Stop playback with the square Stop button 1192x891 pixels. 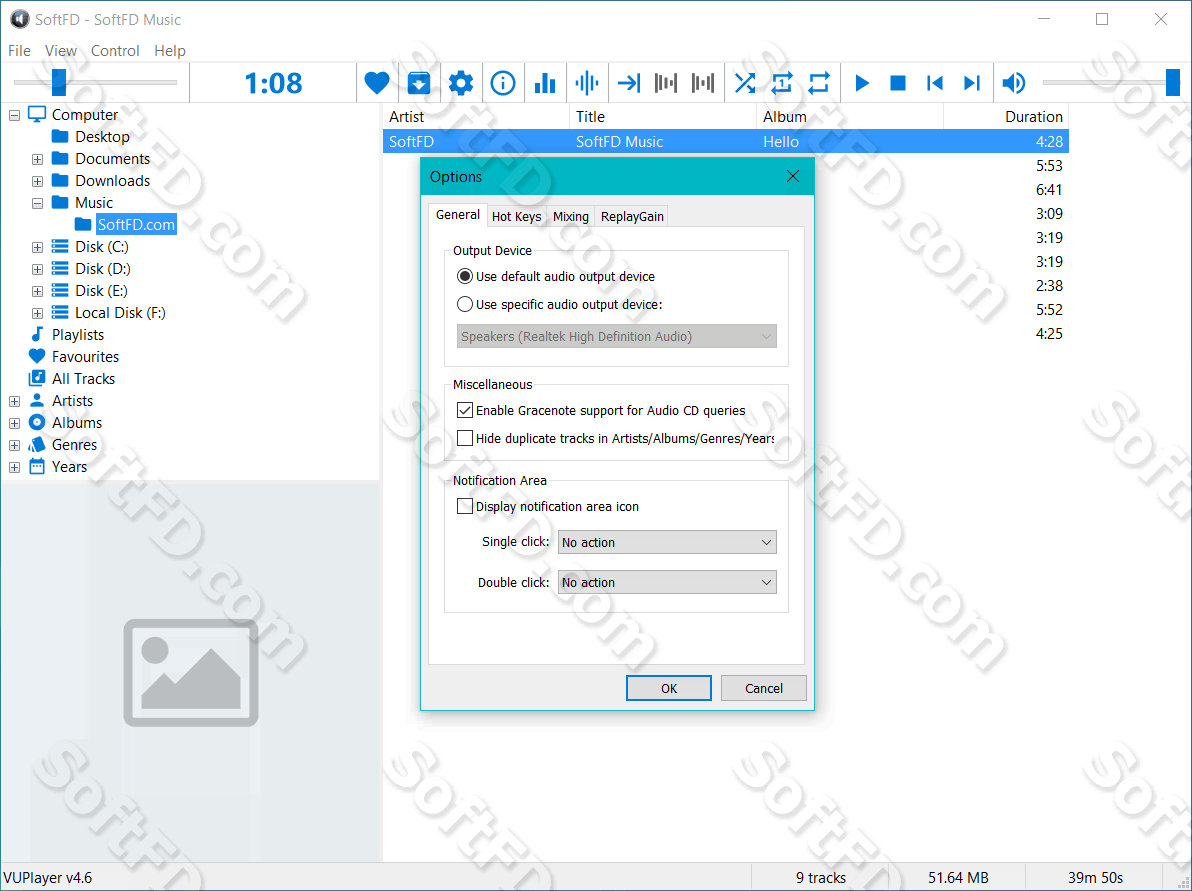tap(898, 82)
